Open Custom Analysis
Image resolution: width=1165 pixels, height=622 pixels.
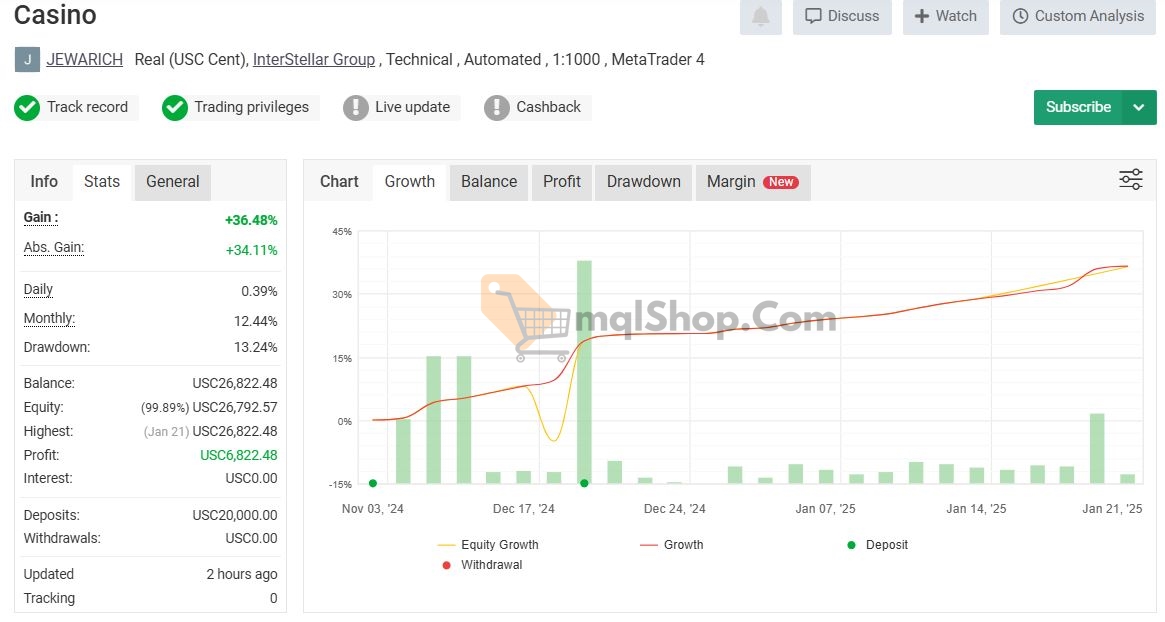point(1078,16)
